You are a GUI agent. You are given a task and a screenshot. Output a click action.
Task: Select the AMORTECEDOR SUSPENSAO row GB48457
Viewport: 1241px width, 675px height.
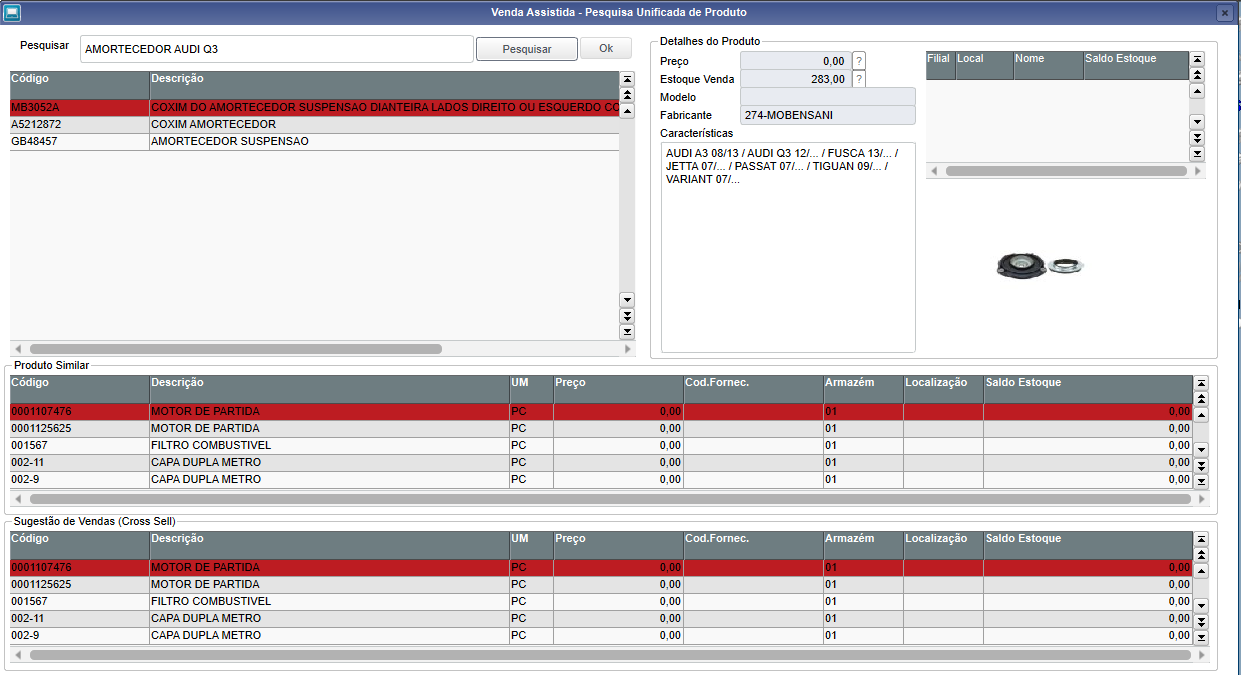(x=315, y=142)
